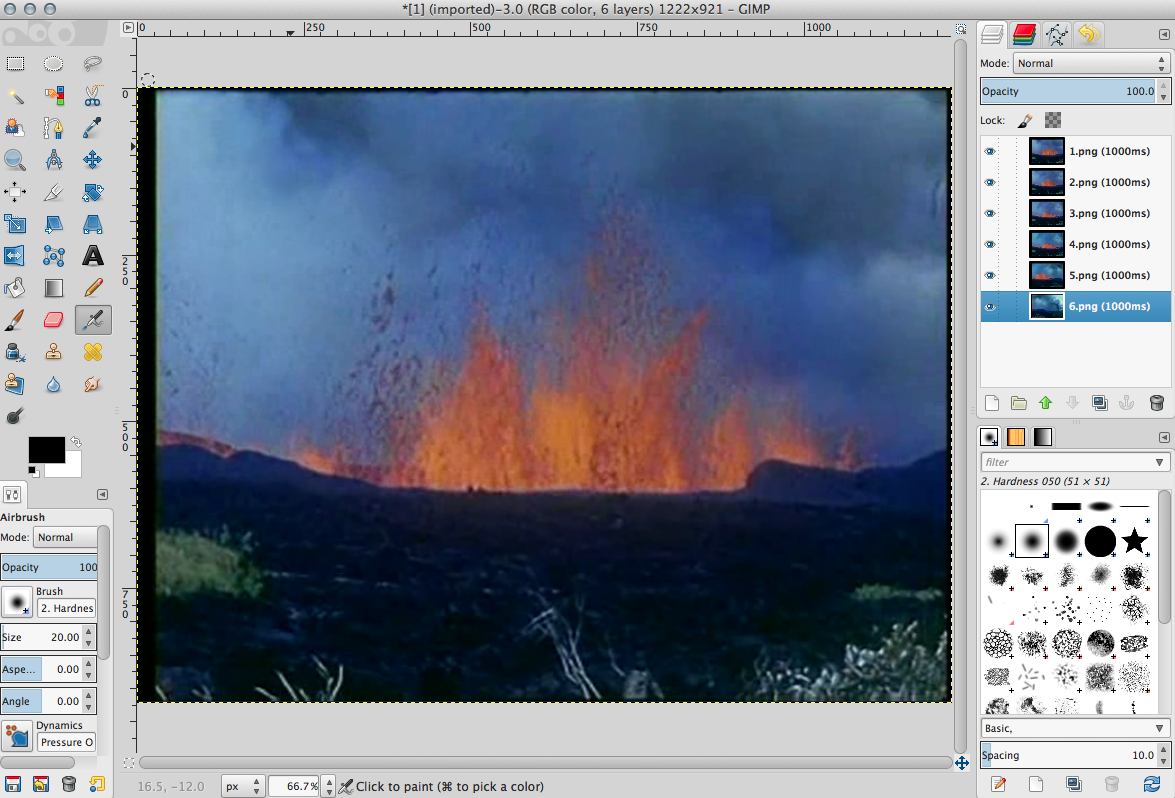Open the brushes dock tab menu
Viewport: 1175px width, 798px height.
click(x=1164, y=437)
